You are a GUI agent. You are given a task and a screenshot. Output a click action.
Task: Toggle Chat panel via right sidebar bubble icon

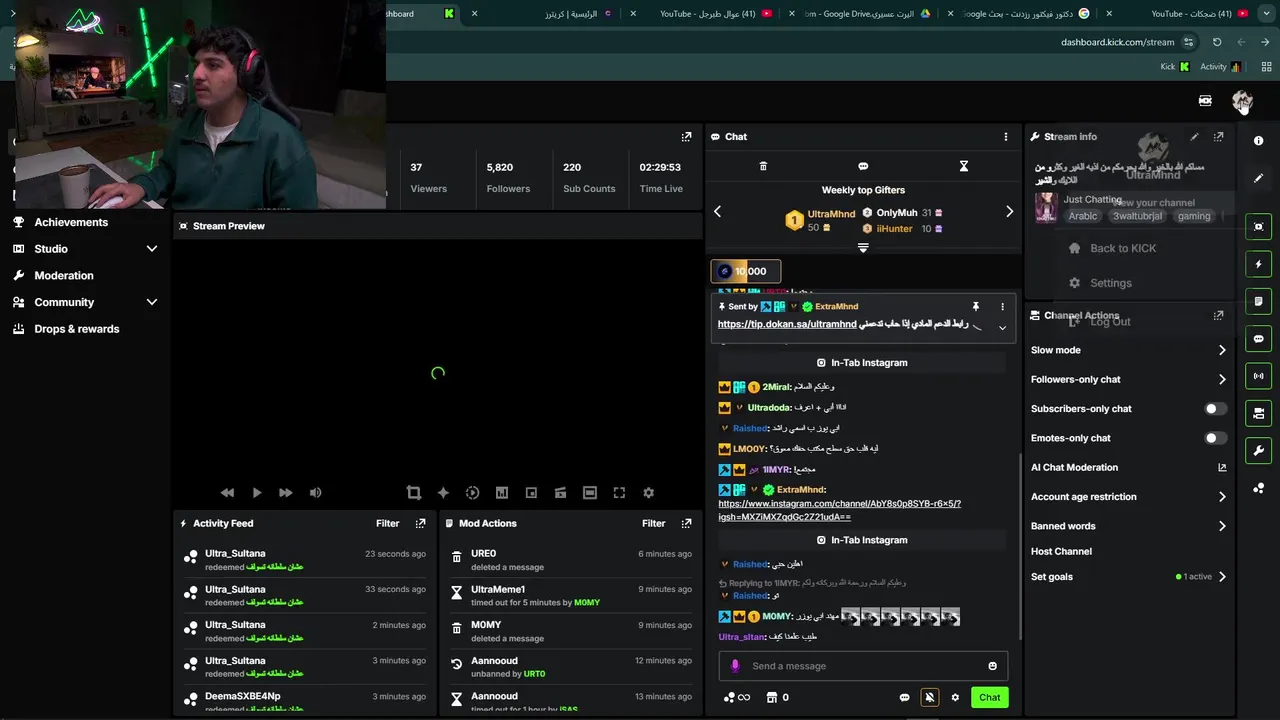point(1259,339)
